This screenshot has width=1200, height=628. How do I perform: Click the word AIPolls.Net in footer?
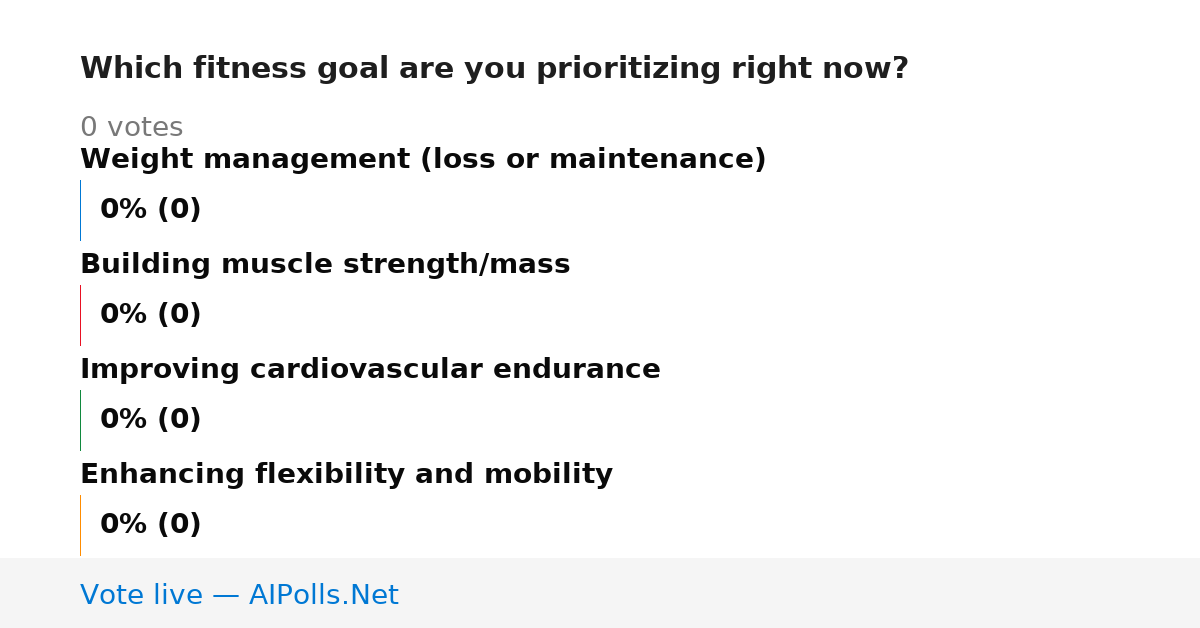[323, 595]
